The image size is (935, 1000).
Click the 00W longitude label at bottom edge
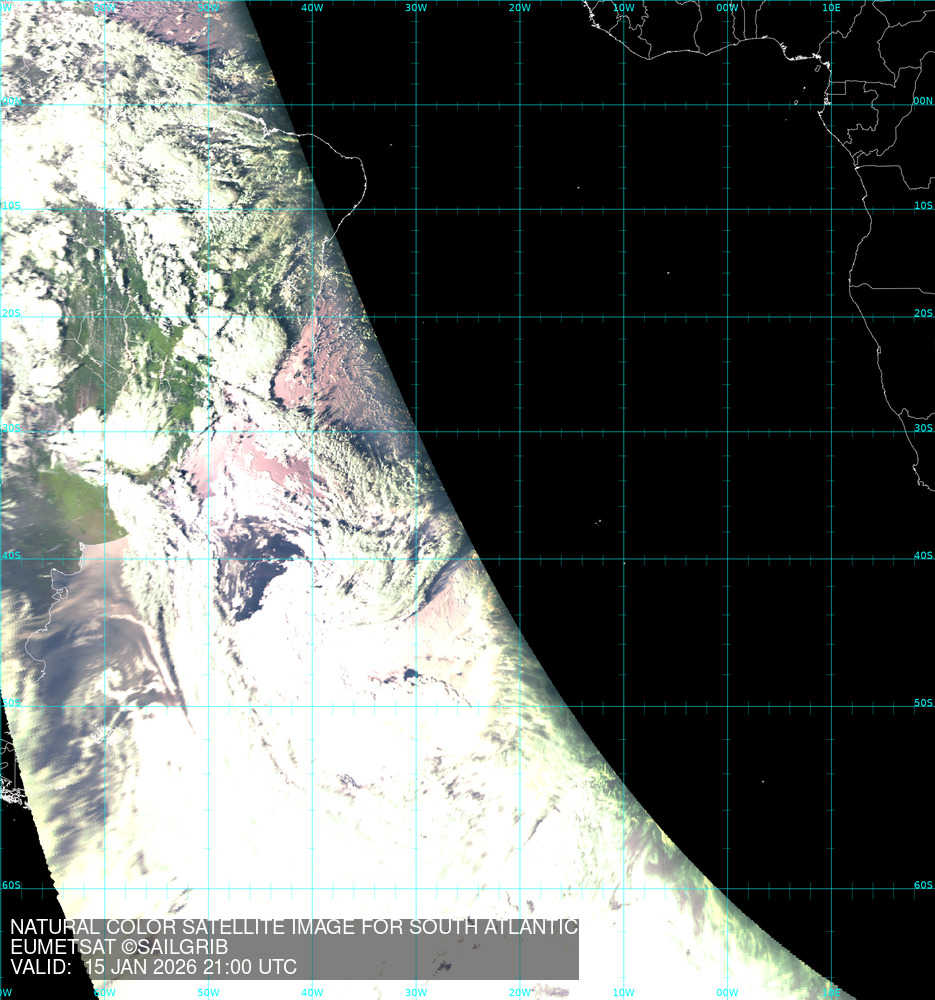point(727,992)
